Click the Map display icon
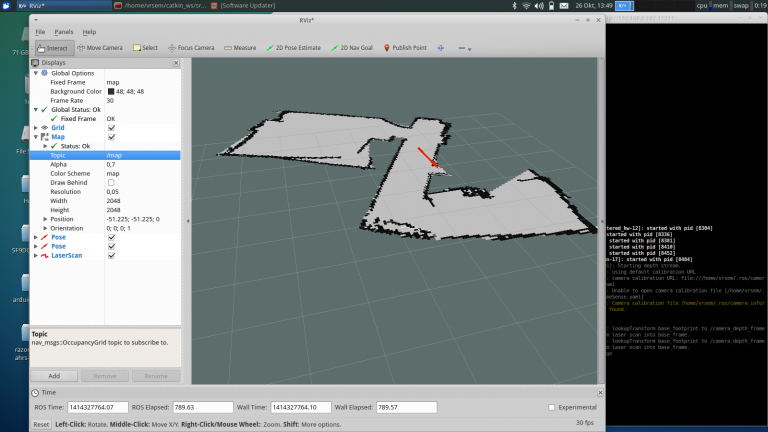768x432 pixels. pyautogui.click(x=45, y=137)
